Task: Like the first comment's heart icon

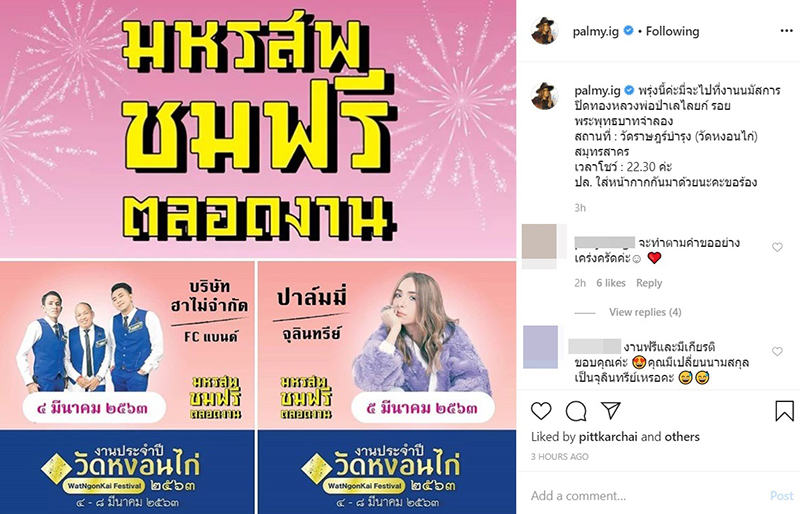Action: (777, 247)
